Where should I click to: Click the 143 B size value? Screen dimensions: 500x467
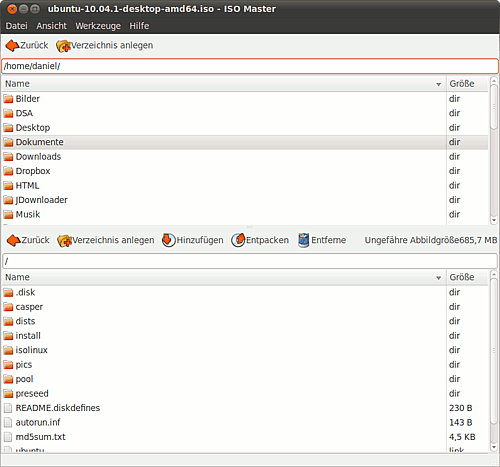(x=461, y=423)
